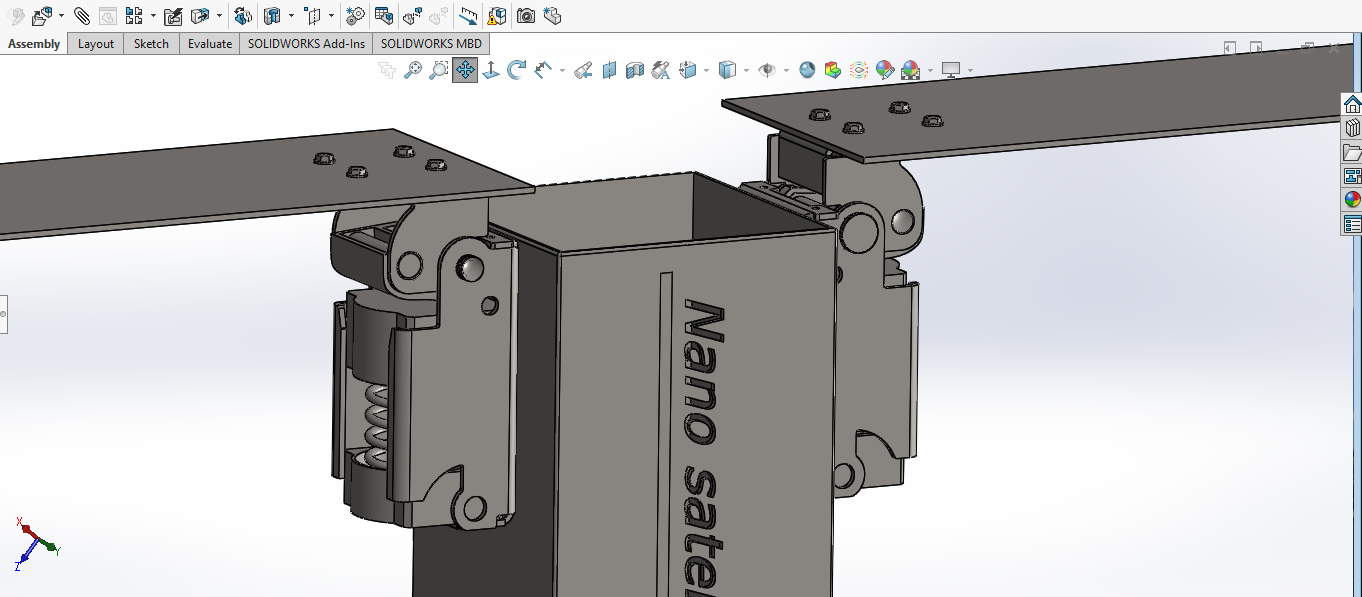Toggle the Hide/Show Items eye icon
Image resolution: width=1362 pixels, height=597 pixels.
767,70
